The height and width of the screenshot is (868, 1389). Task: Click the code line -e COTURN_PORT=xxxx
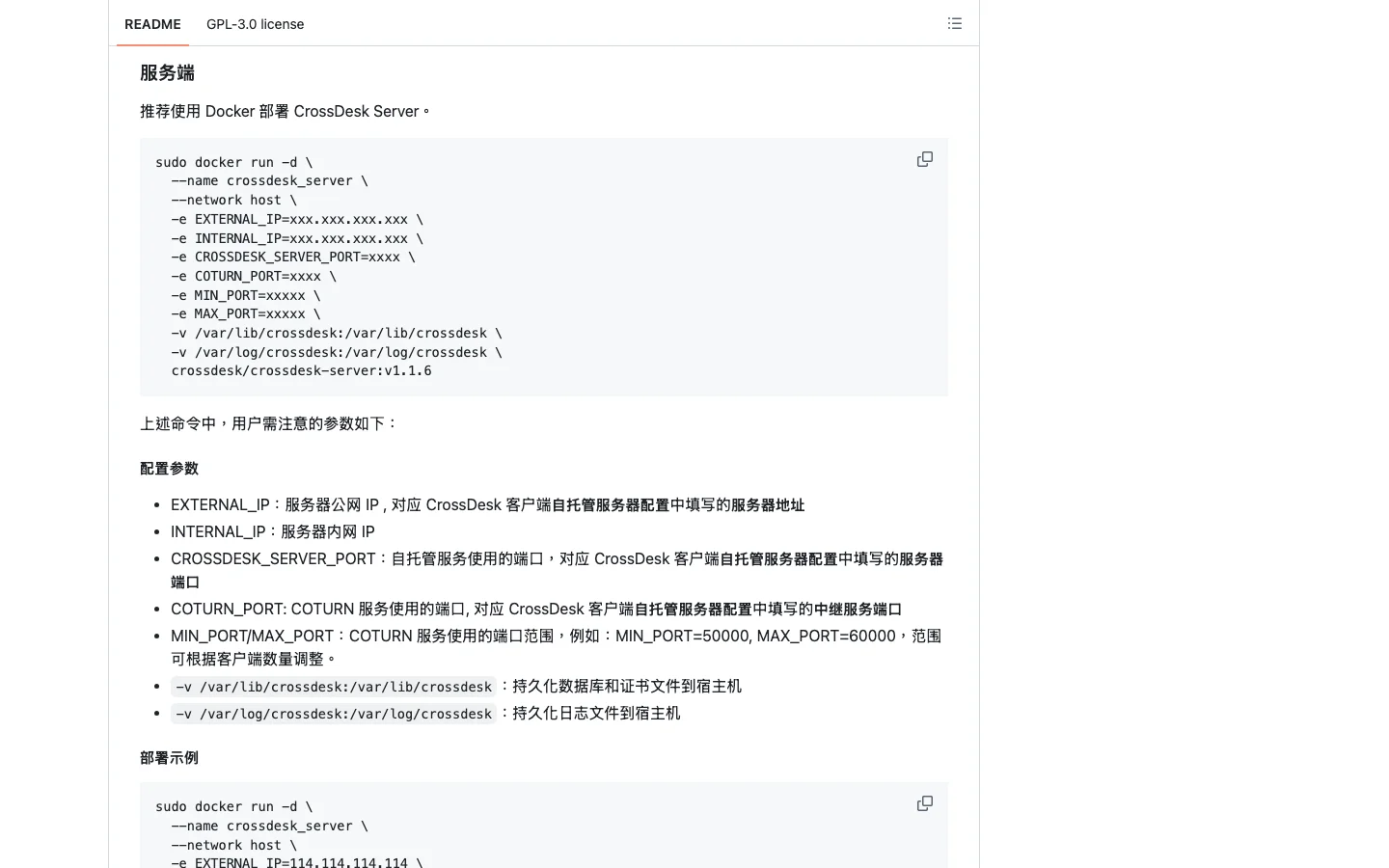[x=254, y=277]
